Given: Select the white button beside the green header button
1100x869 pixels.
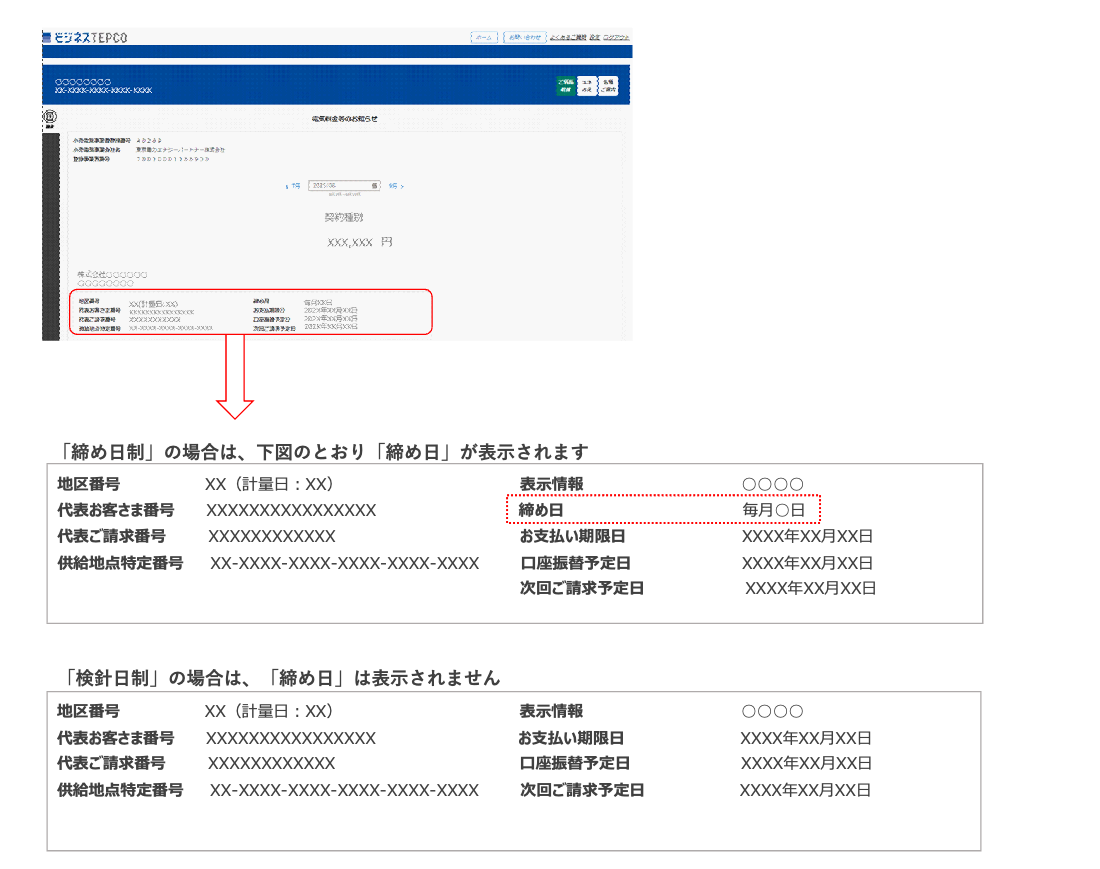Looking at the screenshot, I should (586, 86).
